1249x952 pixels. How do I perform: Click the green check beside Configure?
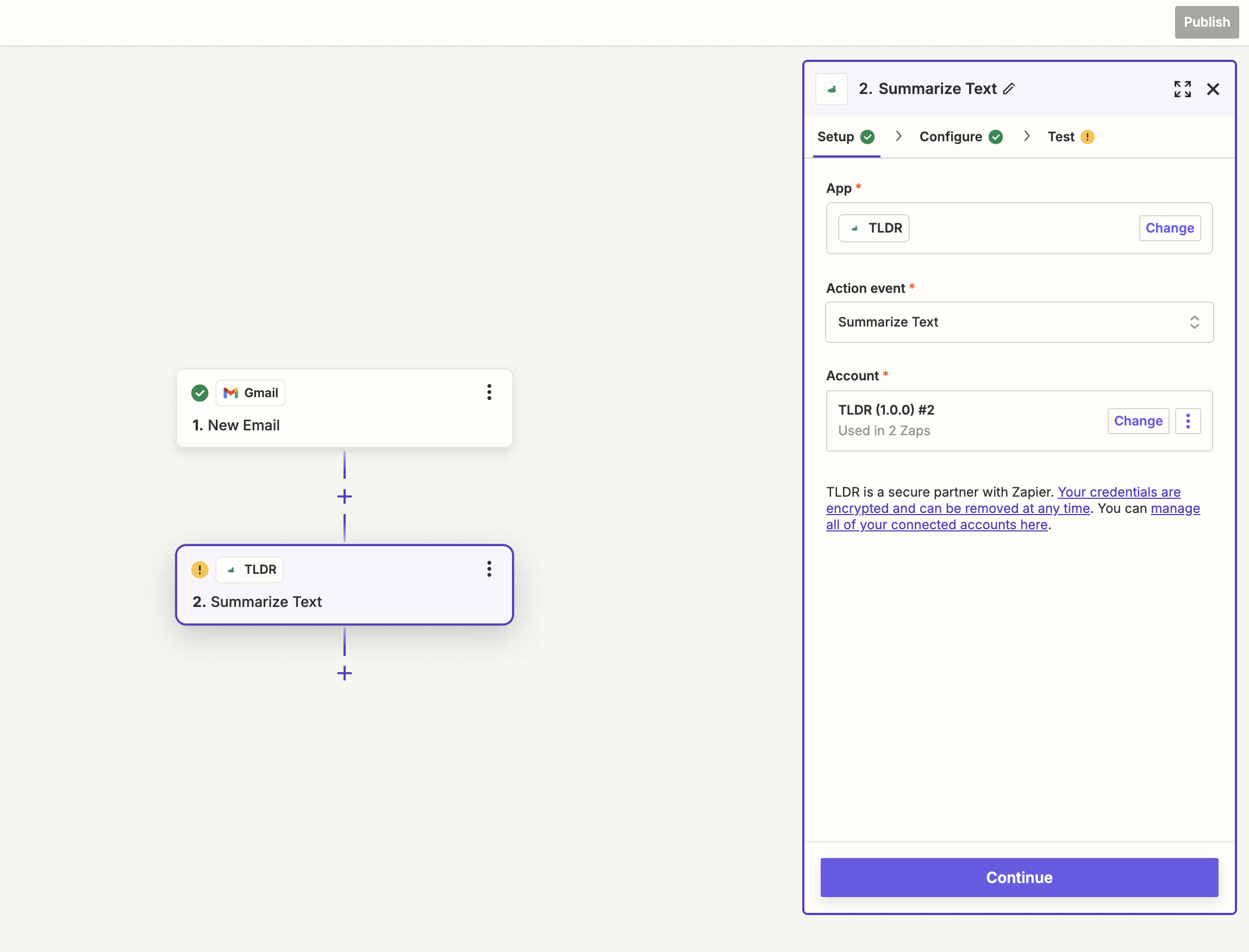coord(996,136)
